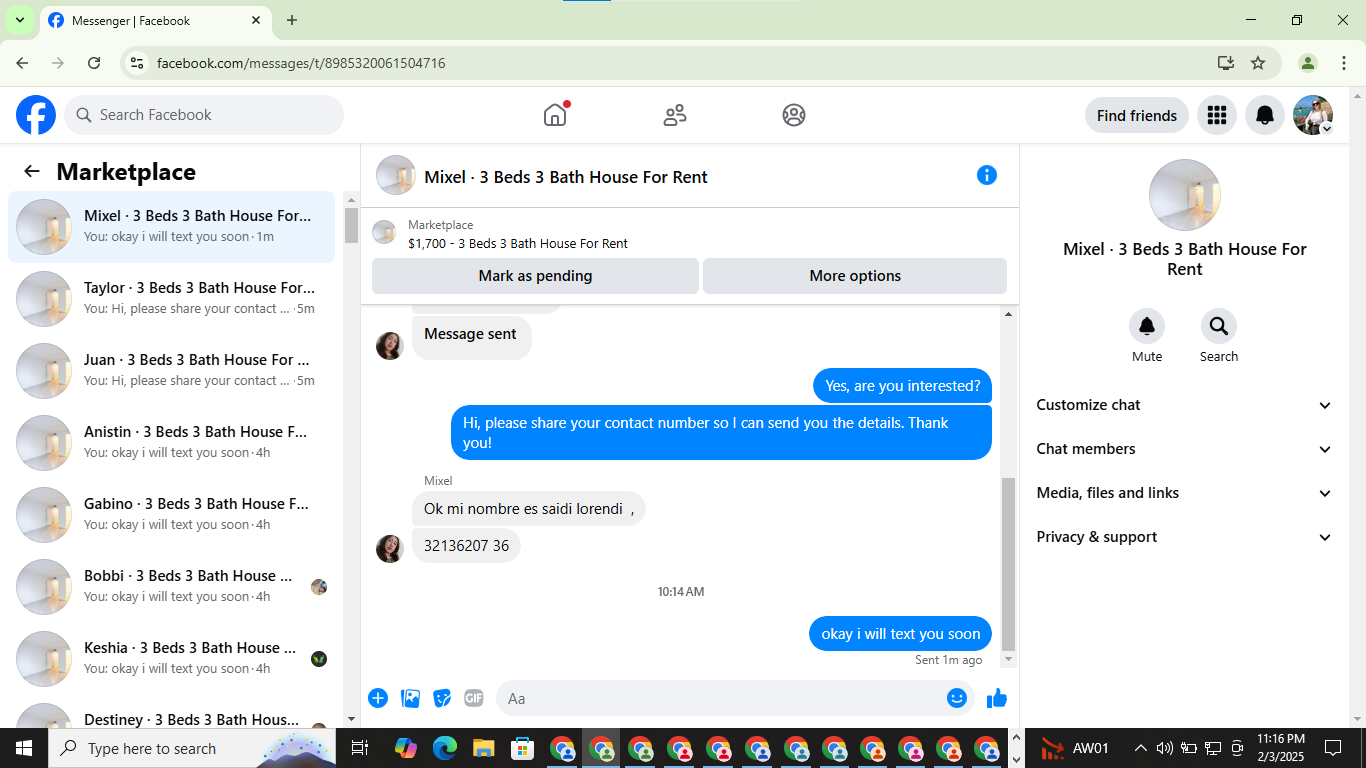The image size is (1366, 768).
Task: Expand the Customize chat section
Action: tap(1185, 405)
